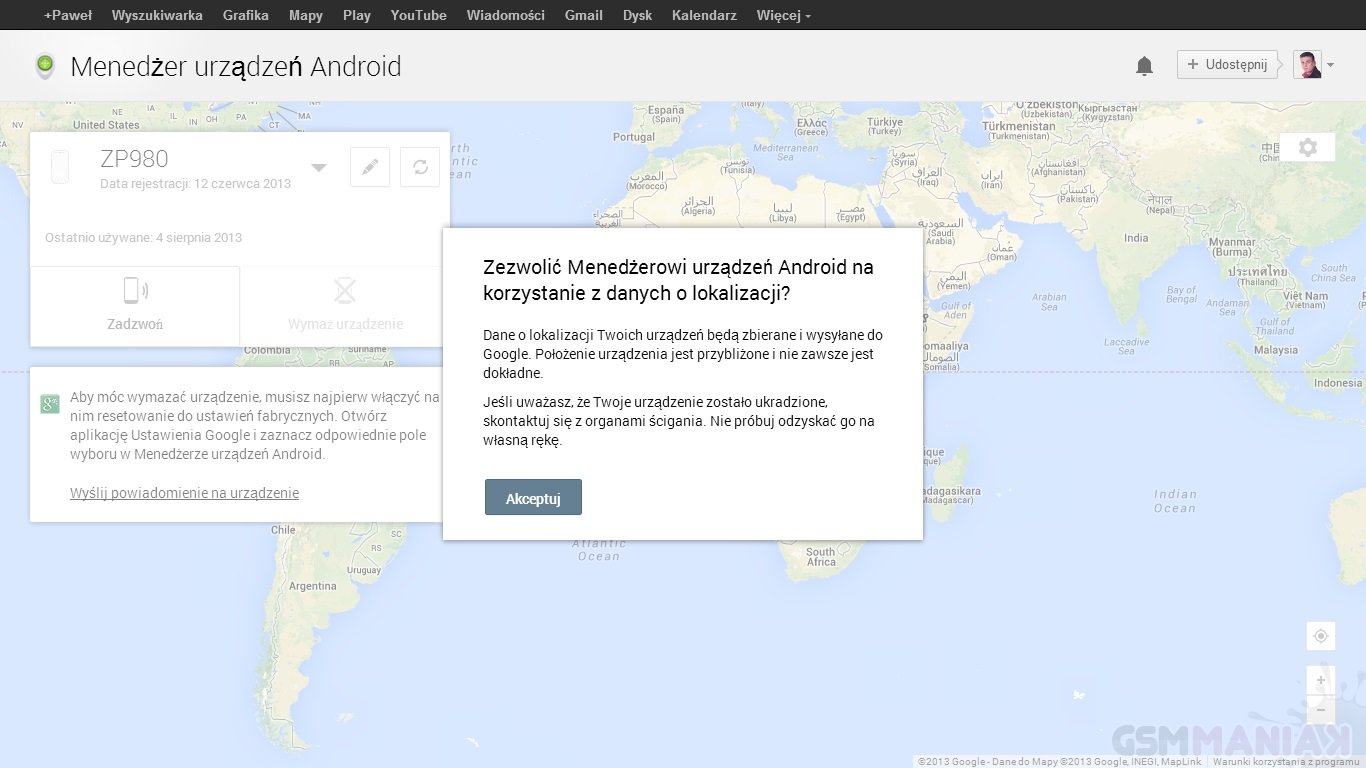Expand account menu next to profile photo

pyautogui.click(x=1330, y=66)
